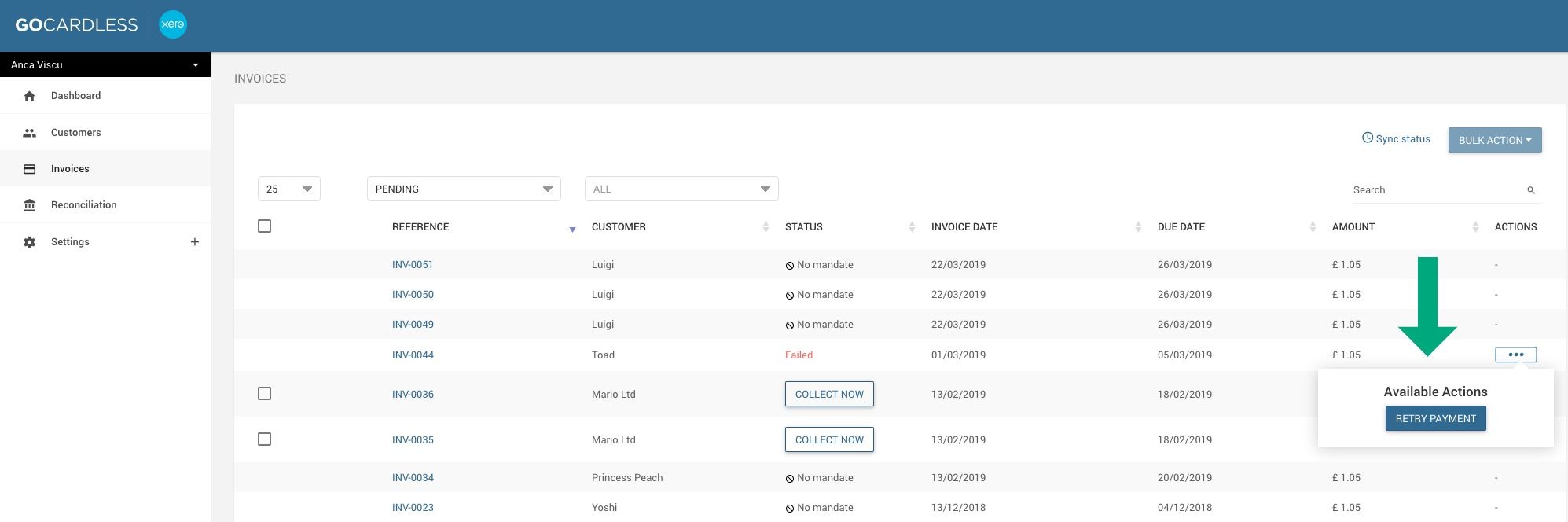1568x522 pixels.
Task: Click Mario Ltd in INV-0036 row
Action: tap(614, 395)
